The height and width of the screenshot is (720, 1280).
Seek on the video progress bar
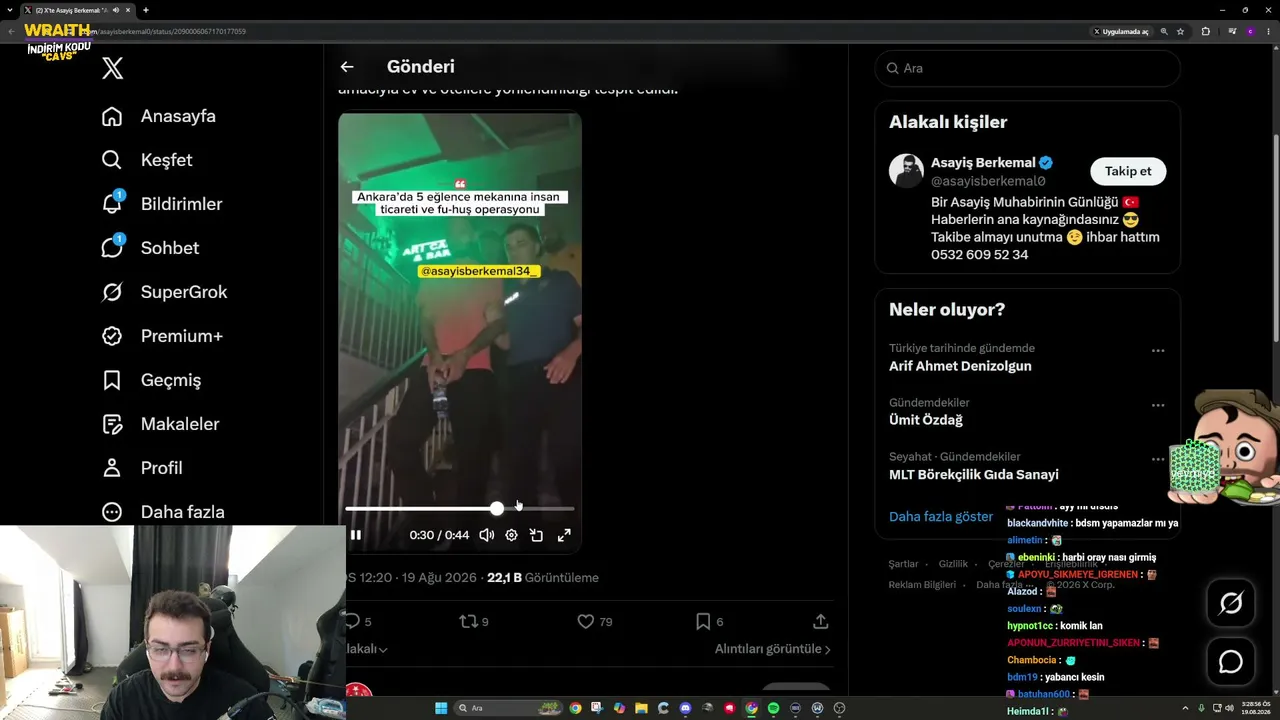460,509
